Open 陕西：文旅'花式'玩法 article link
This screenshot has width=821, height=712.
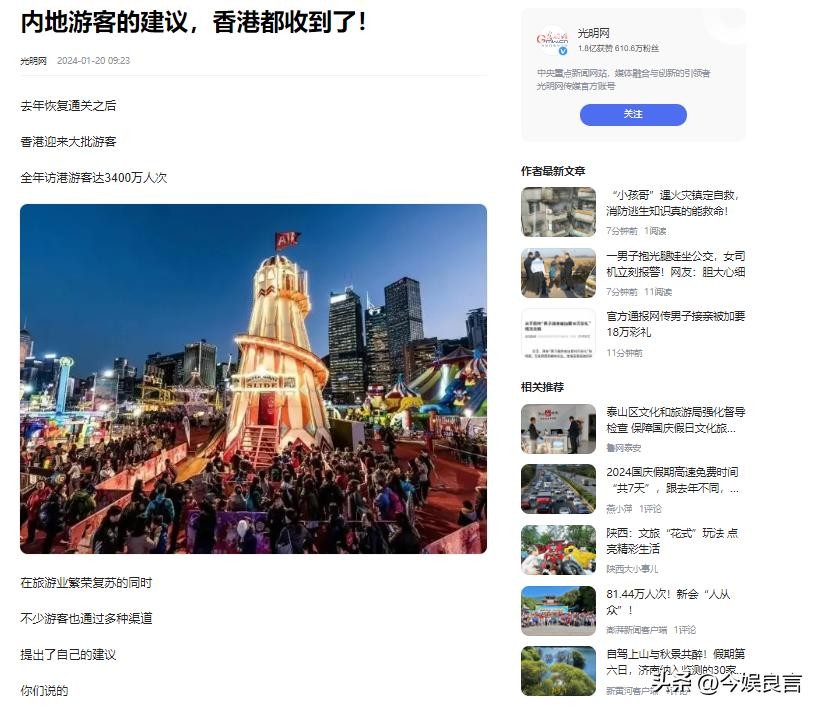672,541
